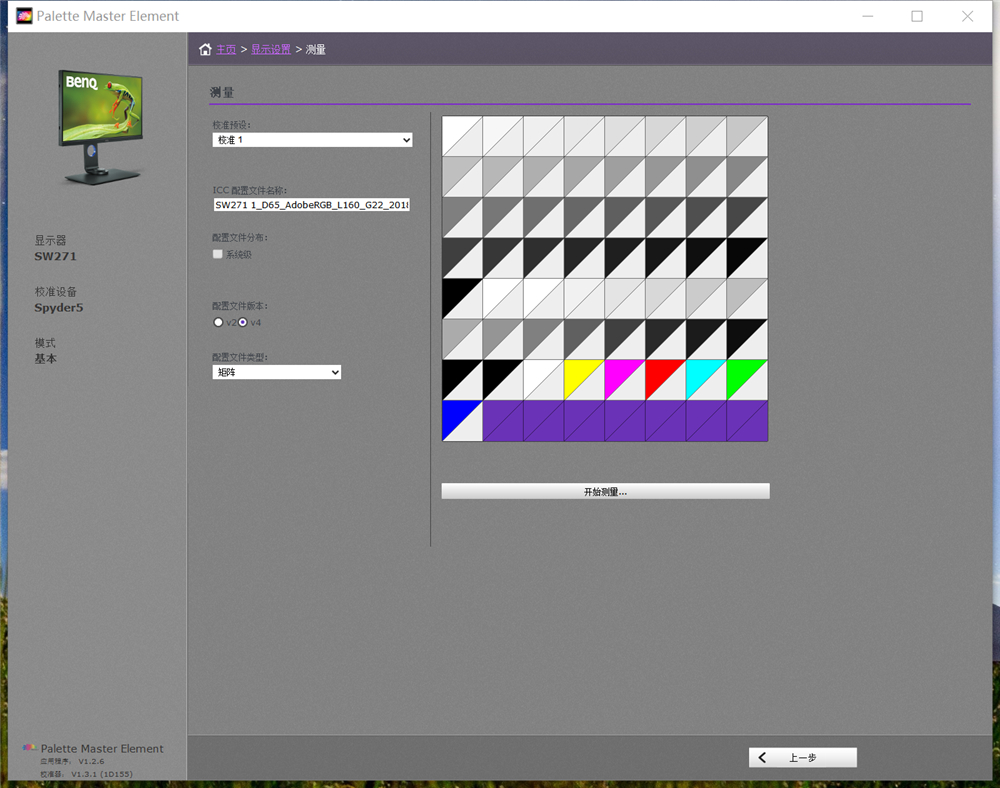Click the yellow color patch
The image size is (1000, 788).
(584, 380)
